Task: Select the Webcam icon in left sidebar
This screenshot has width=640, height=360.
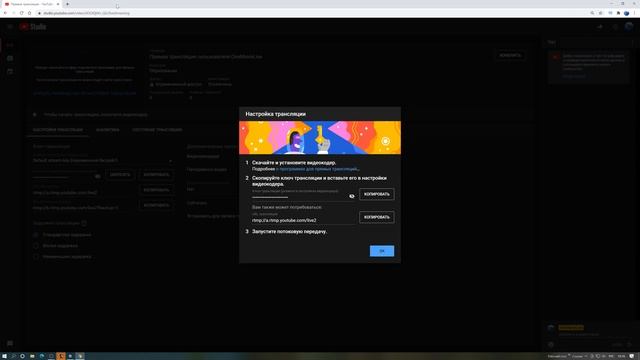Action: pyautogui.click(x=10, y=58)
